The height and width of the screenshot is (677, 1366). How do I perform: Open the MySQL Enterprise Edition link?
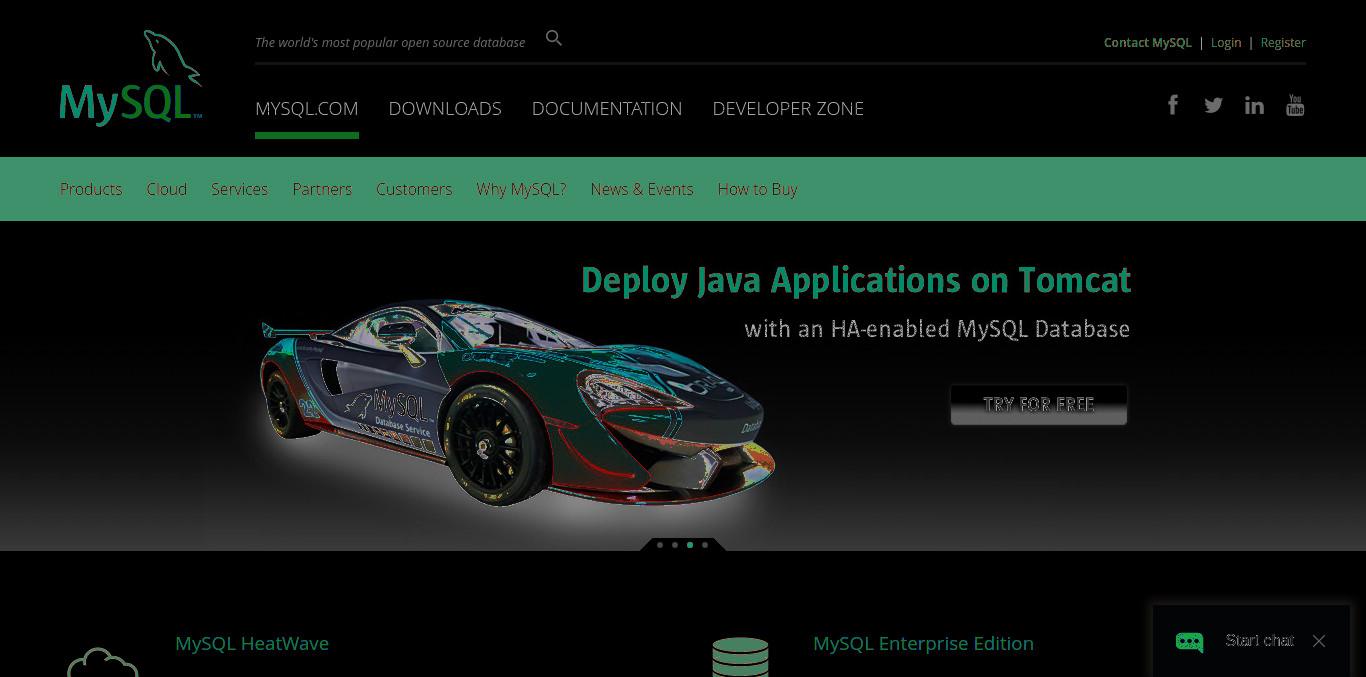coord(923,643)
